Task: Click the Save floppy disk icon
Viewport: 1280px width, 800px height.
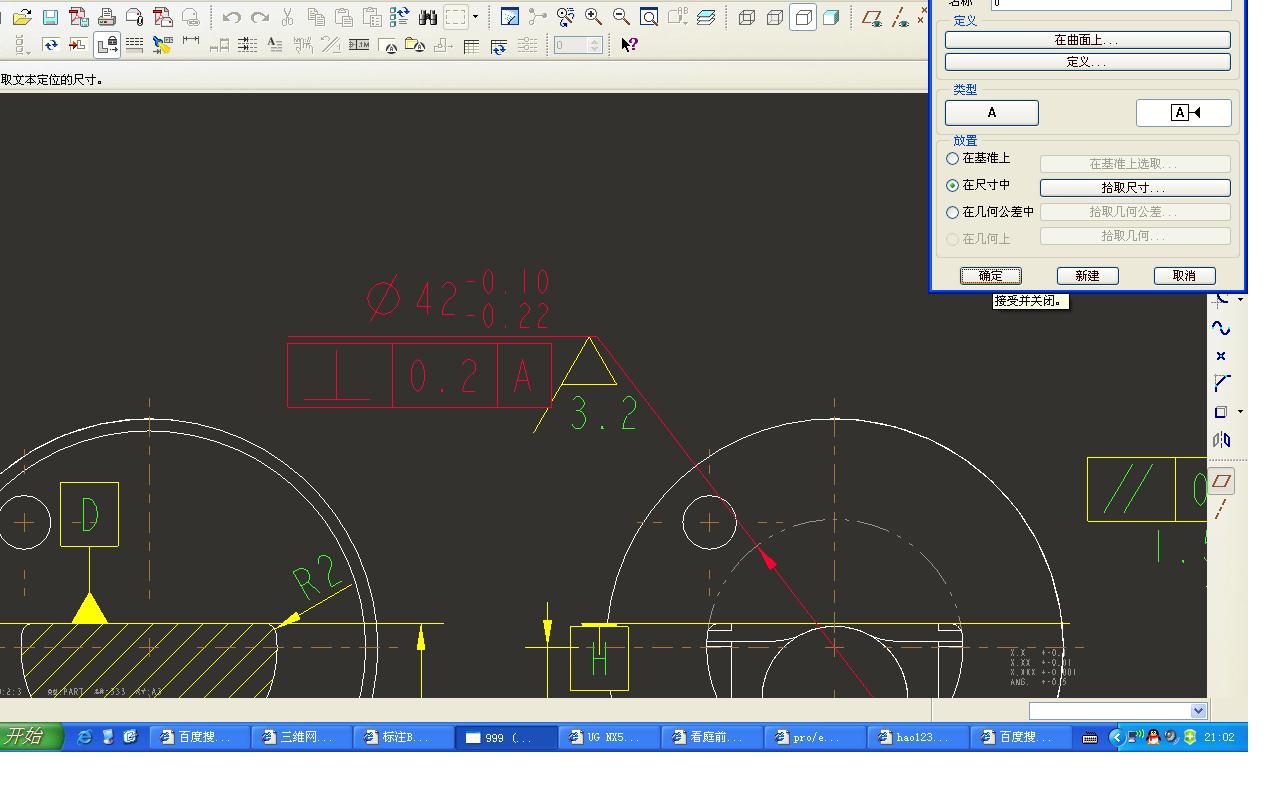Action: point(50,17)
